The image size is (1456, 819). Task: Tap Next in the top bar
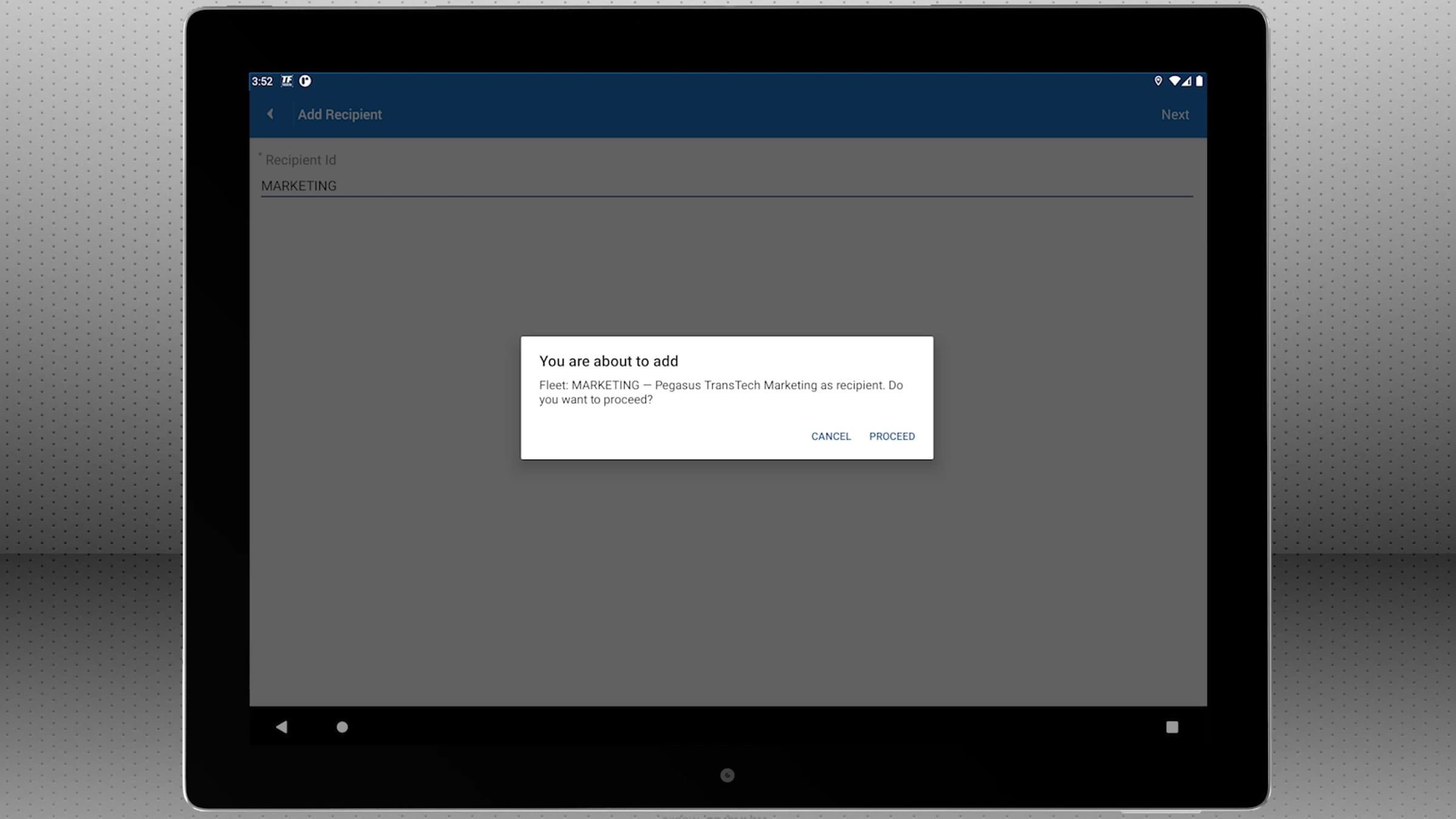1175,115
